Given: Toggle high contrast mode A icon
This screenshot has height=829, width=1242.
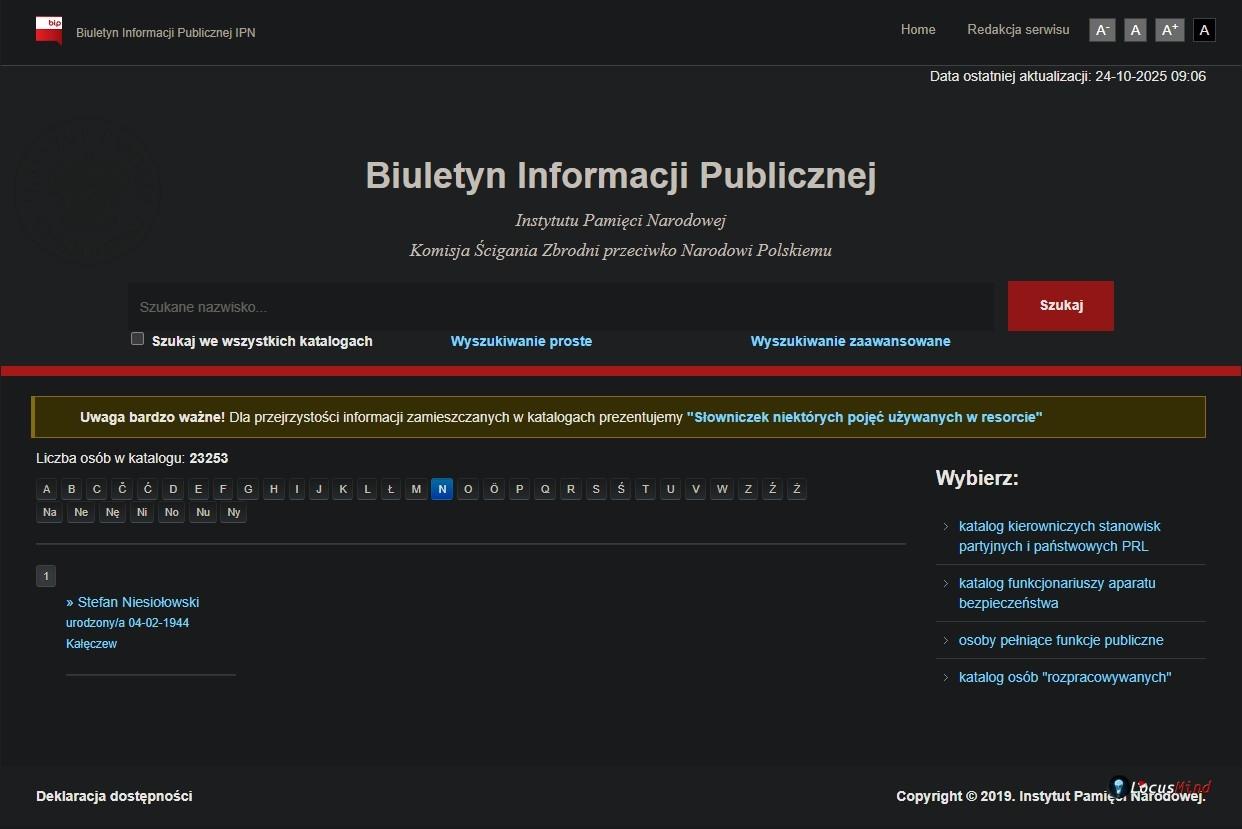Looking at the screenshot, I should pos(1204,30).
